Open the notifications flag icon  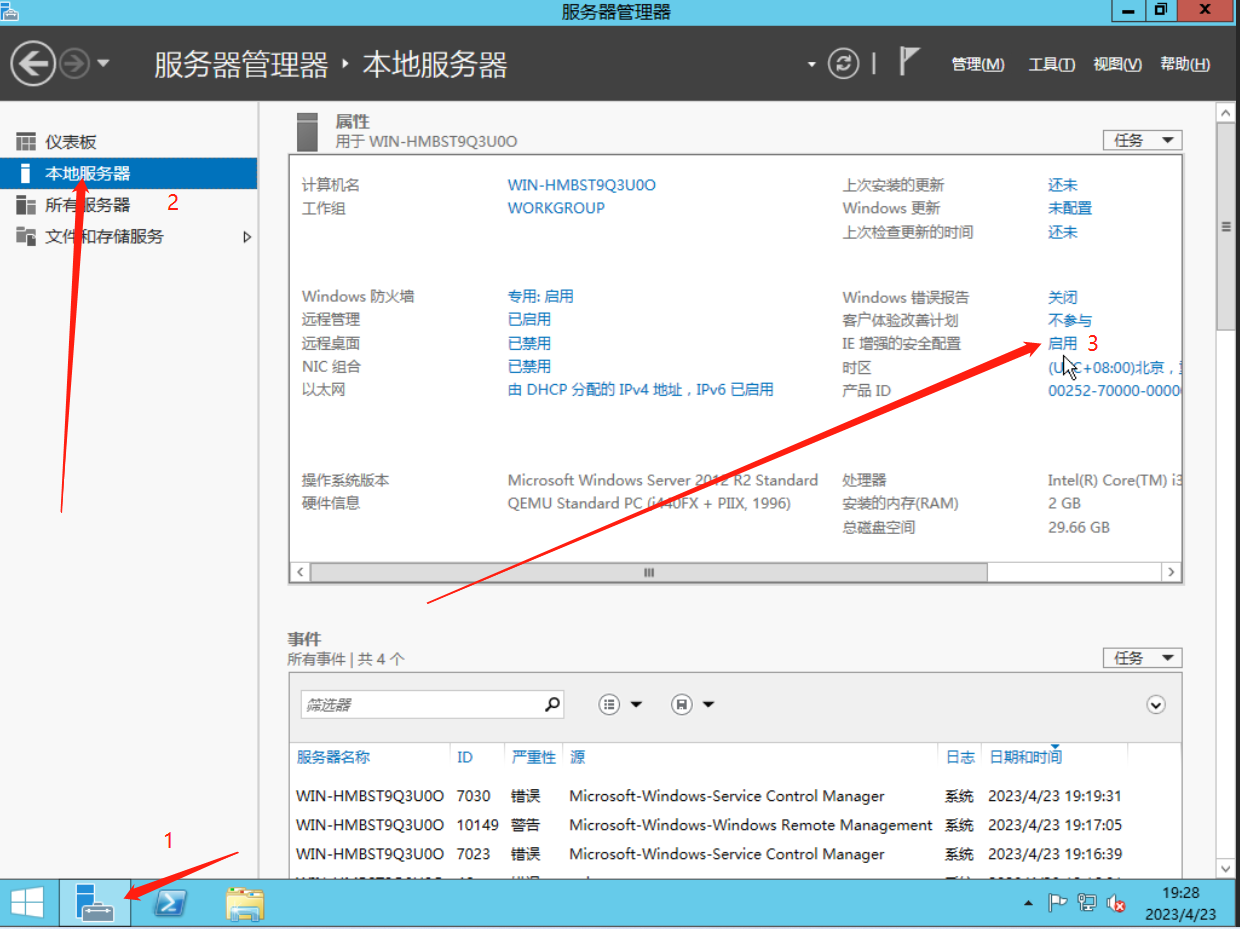[908, 63]
